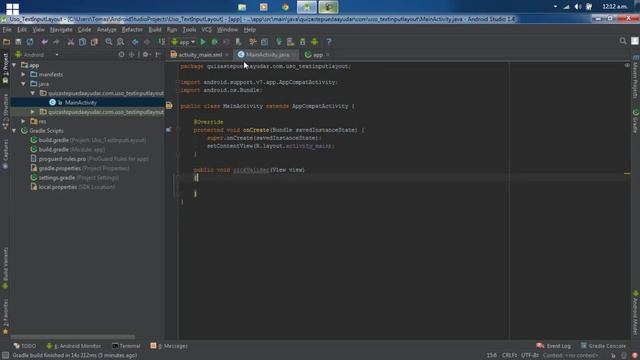Expand the manifests folder
Viewport: 640px width, 360px height.
point(24,75)
